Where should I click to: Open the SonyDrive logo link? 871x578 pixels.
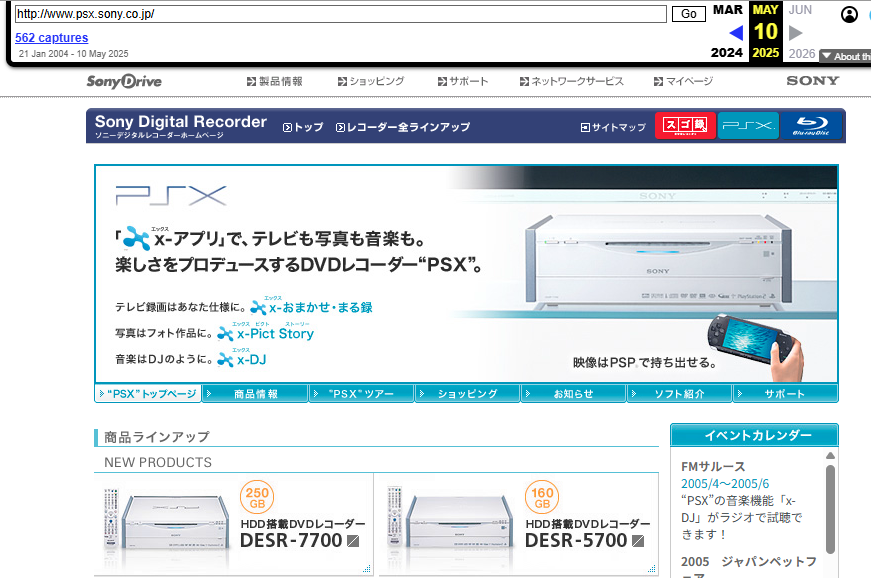click(x=124, y=81)
